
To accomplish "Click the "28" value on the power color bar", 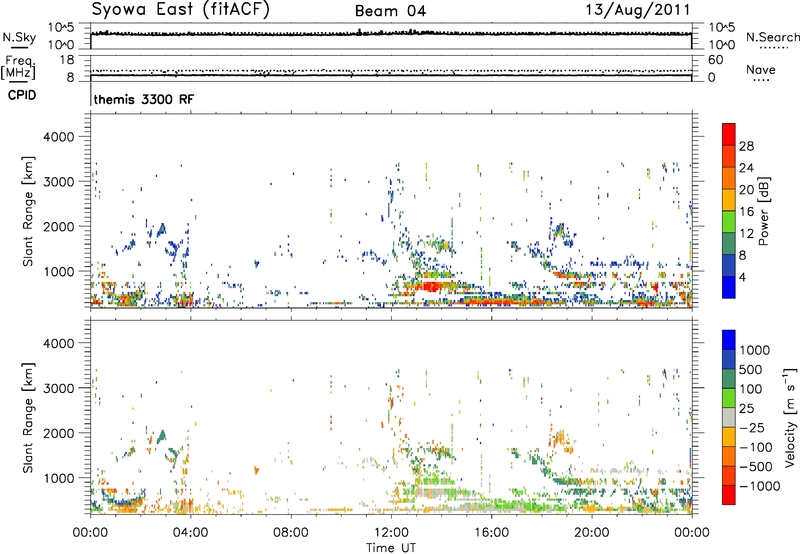I will (x=746, y=146).
